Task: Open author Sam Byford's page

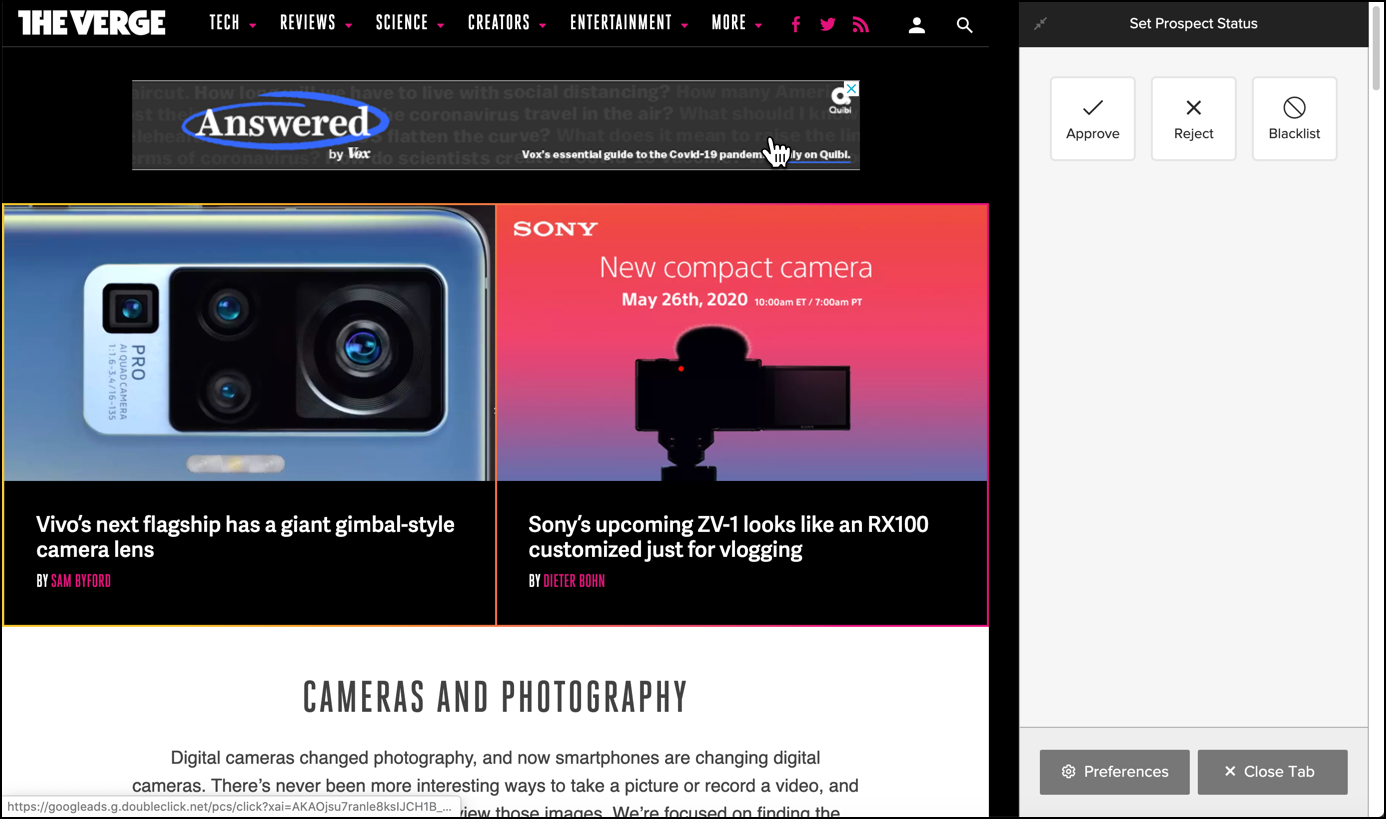Action: tap(81, 581)
